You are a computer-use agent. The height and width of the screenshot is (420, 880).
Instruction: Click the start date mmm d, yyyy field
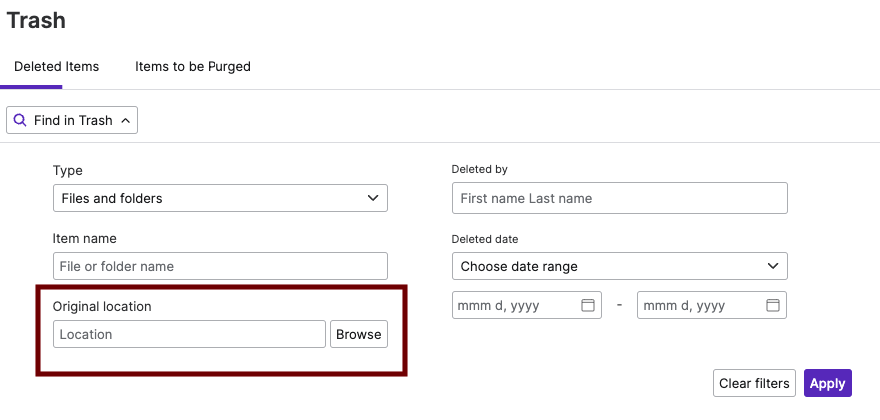coord(515,305)
